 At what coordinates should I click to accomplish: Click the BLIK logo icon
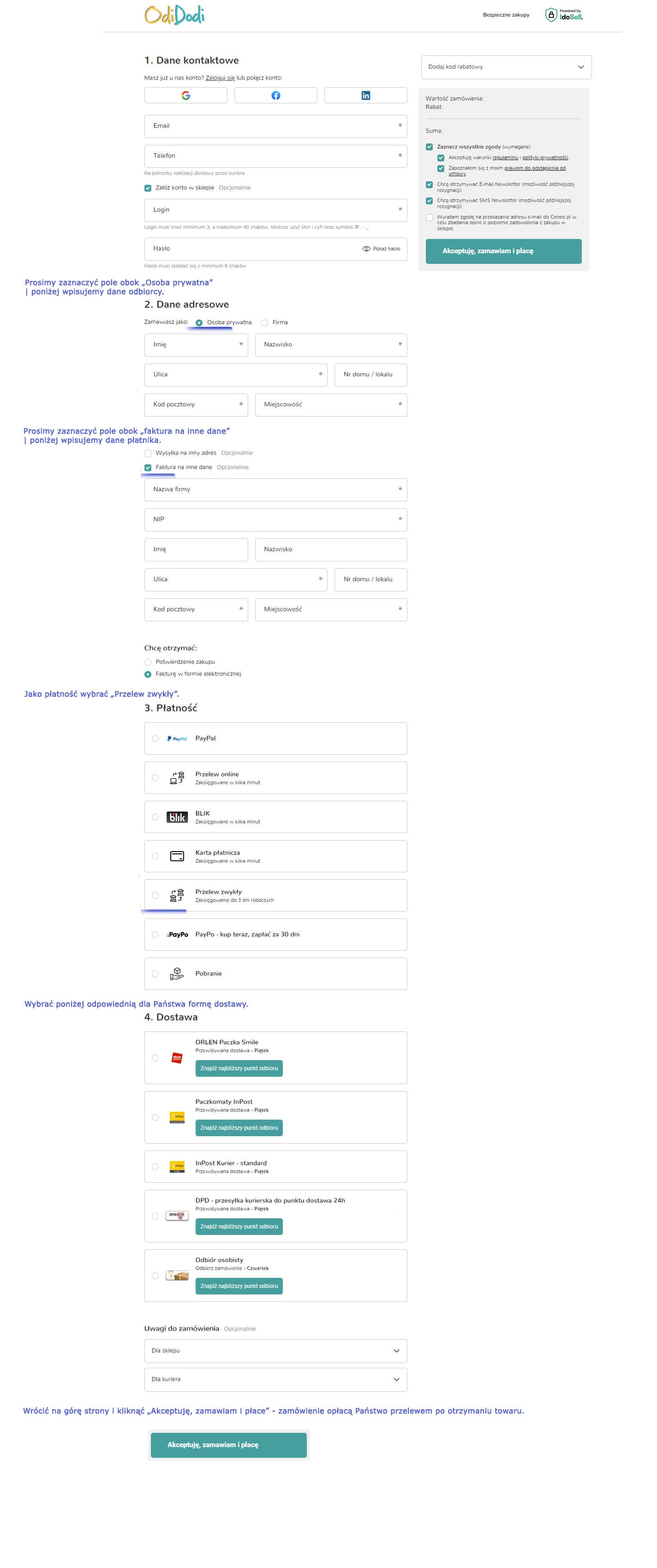pyautogui.click(x=177, y=817)
